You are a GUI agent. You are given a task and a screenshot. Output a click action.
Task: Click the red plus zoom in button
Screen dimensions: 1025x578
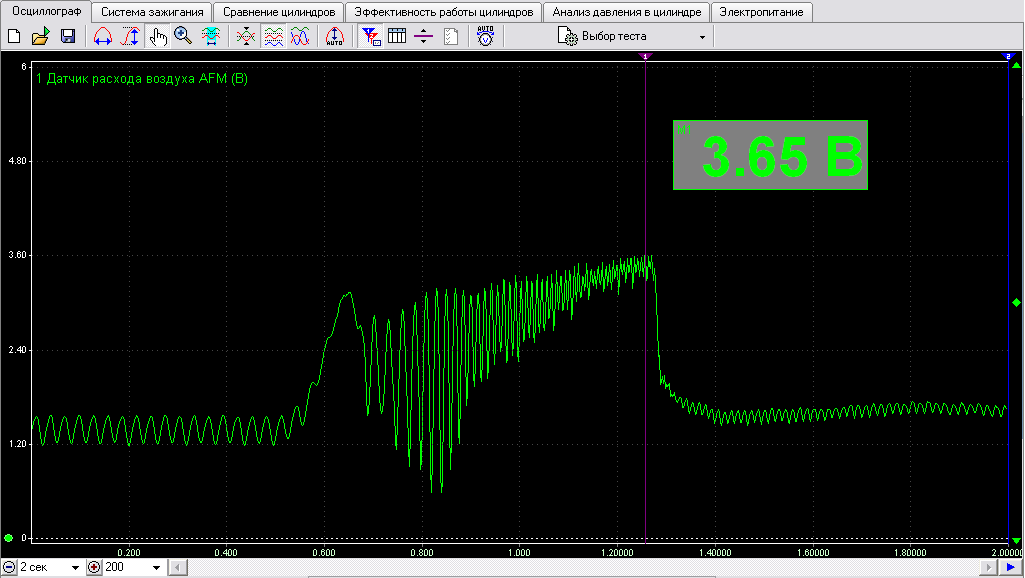94,568
